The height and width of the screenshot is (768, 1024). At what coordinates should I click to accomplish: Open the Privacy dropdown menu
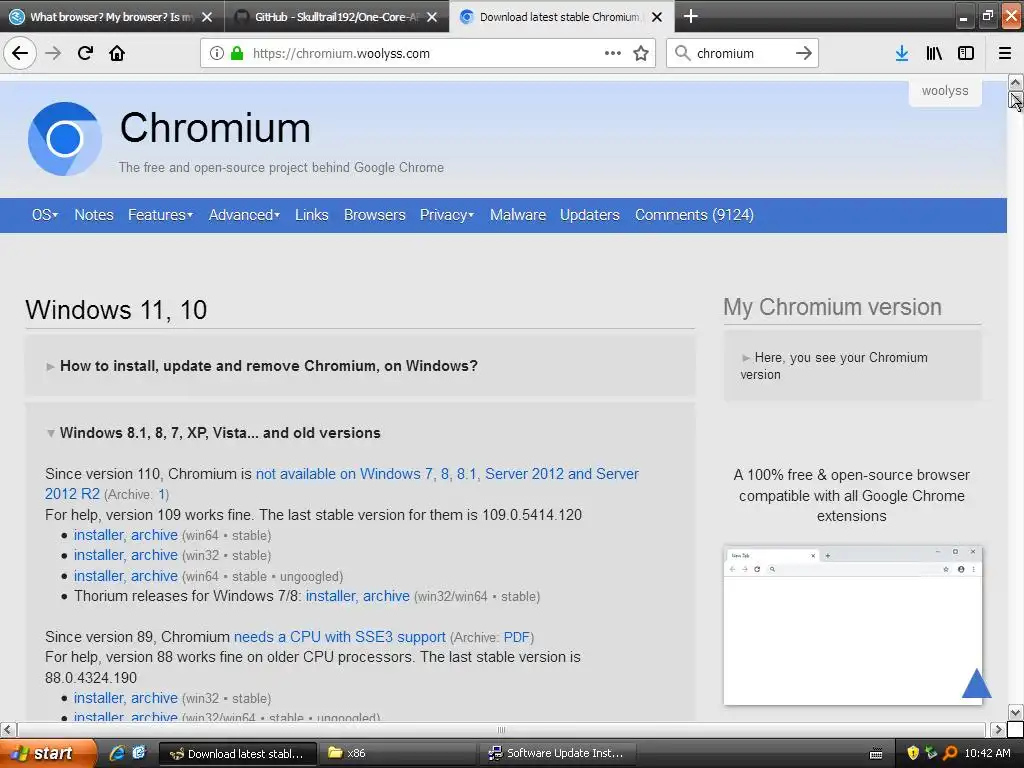tap(447, 215)
